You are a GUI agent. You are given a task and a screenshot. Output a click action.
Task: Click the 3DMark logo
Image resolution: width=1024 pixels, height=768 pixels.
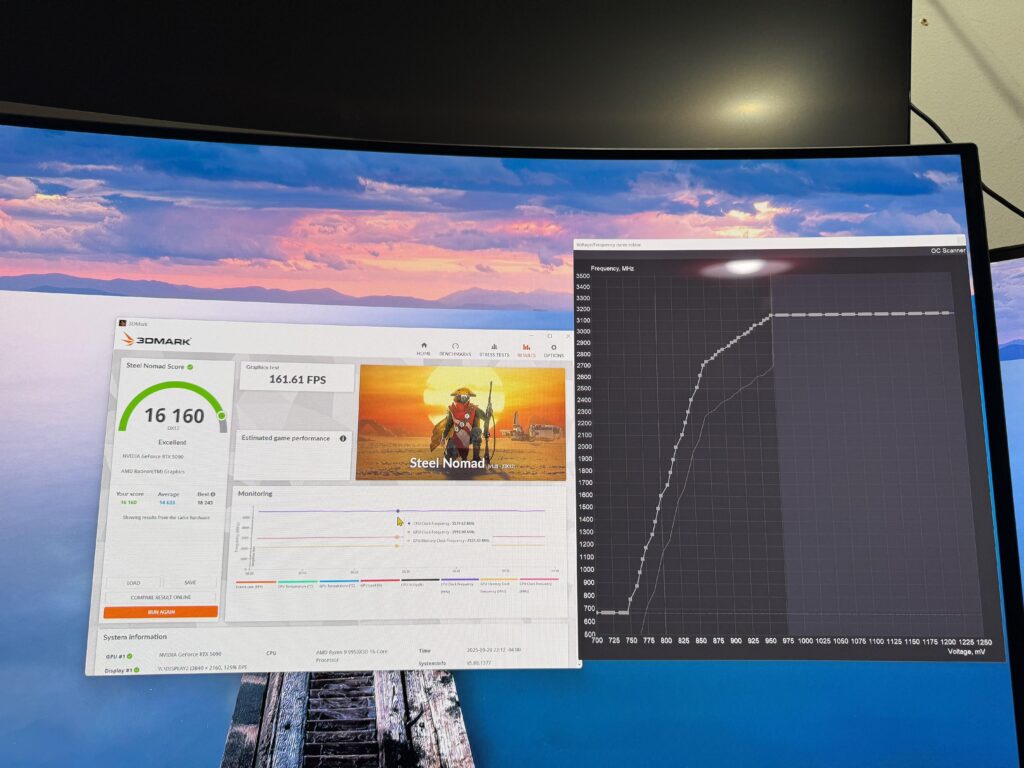[x=156, y=340]
